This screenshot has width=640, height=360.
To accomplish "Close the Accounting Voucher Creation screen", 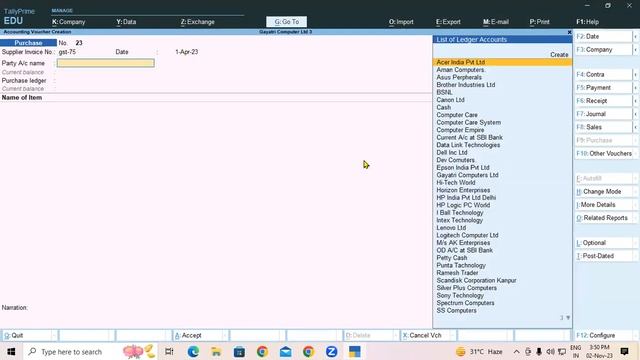I will tap(569, 32).
